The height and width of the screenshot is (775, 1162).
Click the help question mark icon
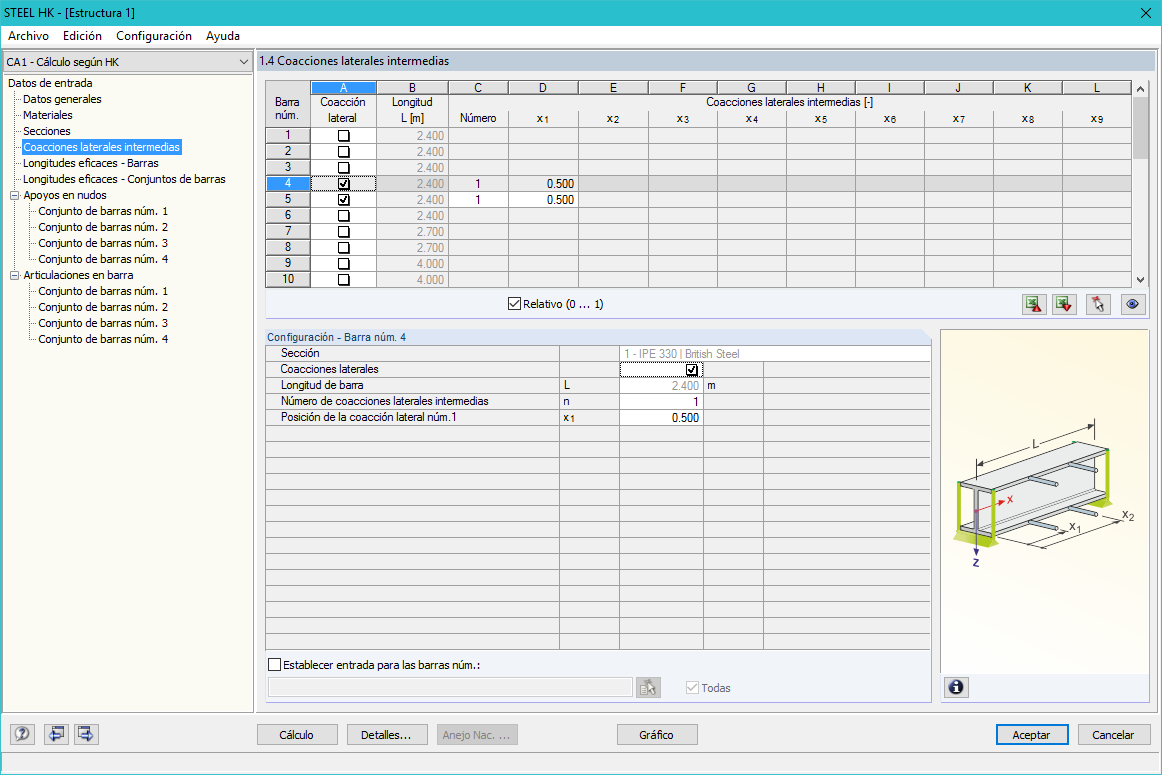coord(22,734)
